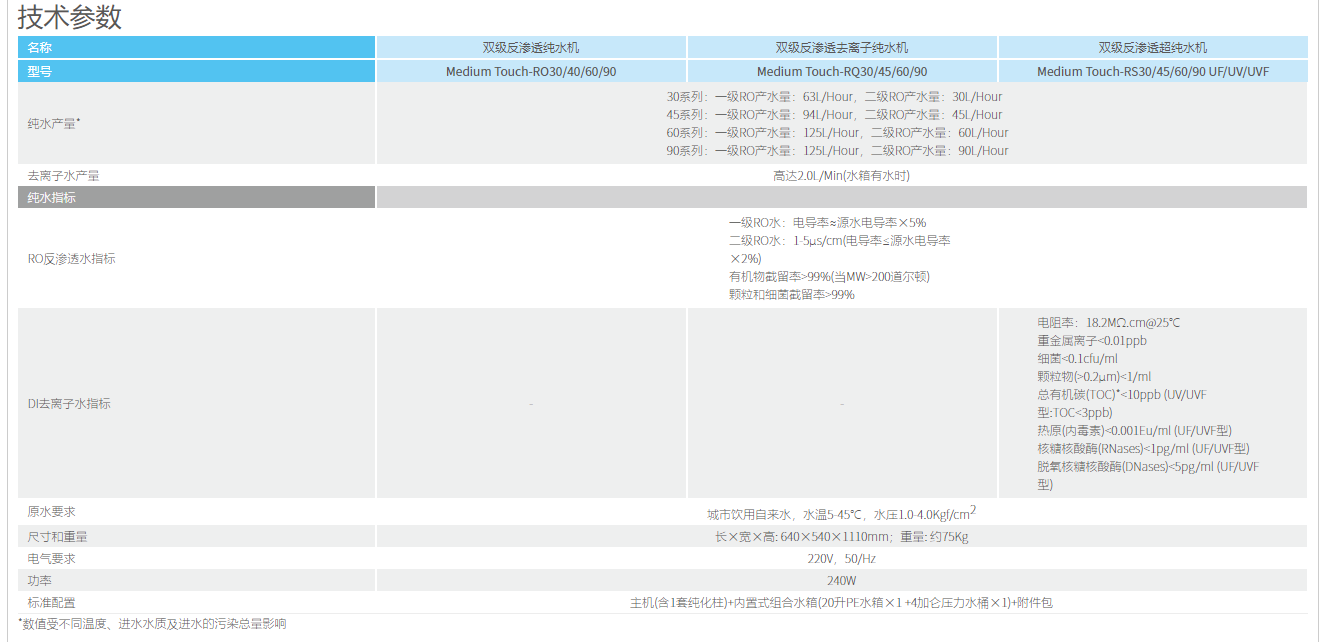1328x642 pixels.
Task: Click the 纯水指标 section header
Action: pos(196,197)
